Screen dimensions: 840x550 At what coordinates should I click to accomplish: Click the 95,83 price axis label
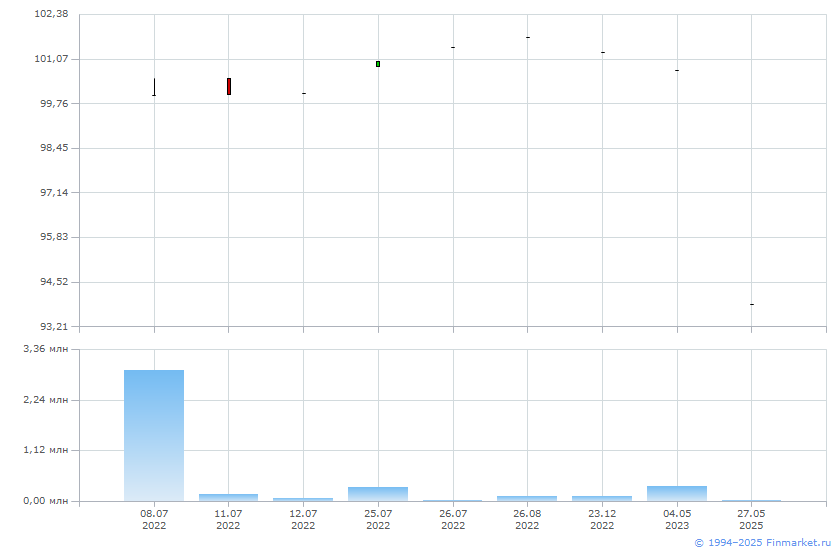coord(54,237)
